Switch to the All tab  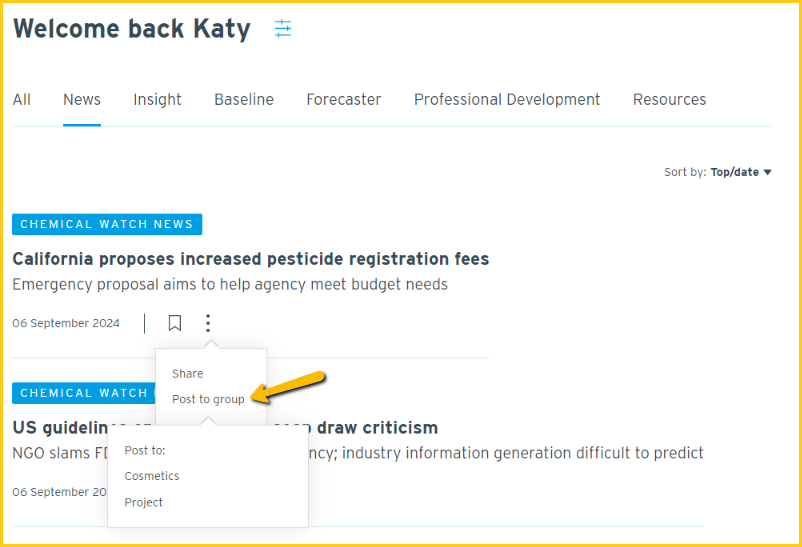[x=21, y=99]
